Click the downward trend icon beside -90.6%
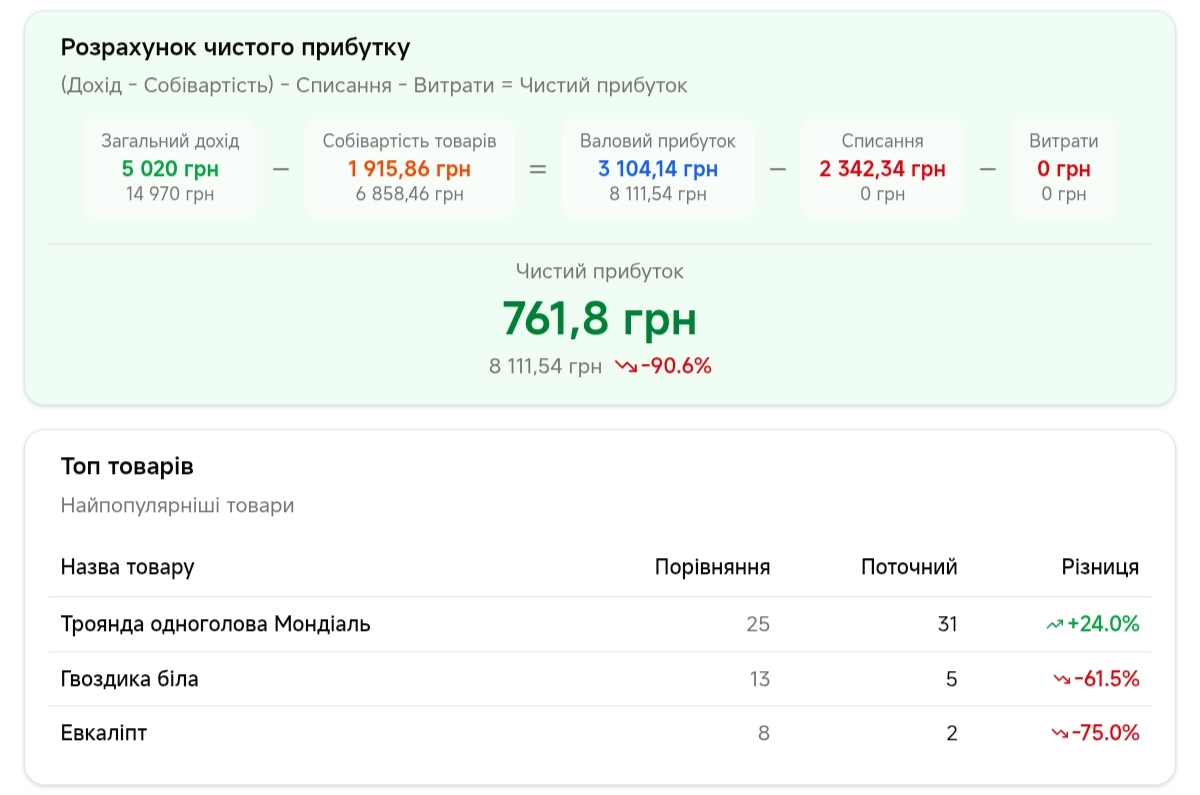Image resolution: width=1200 pixels, height=795 pixels. [x=626, y=367]
